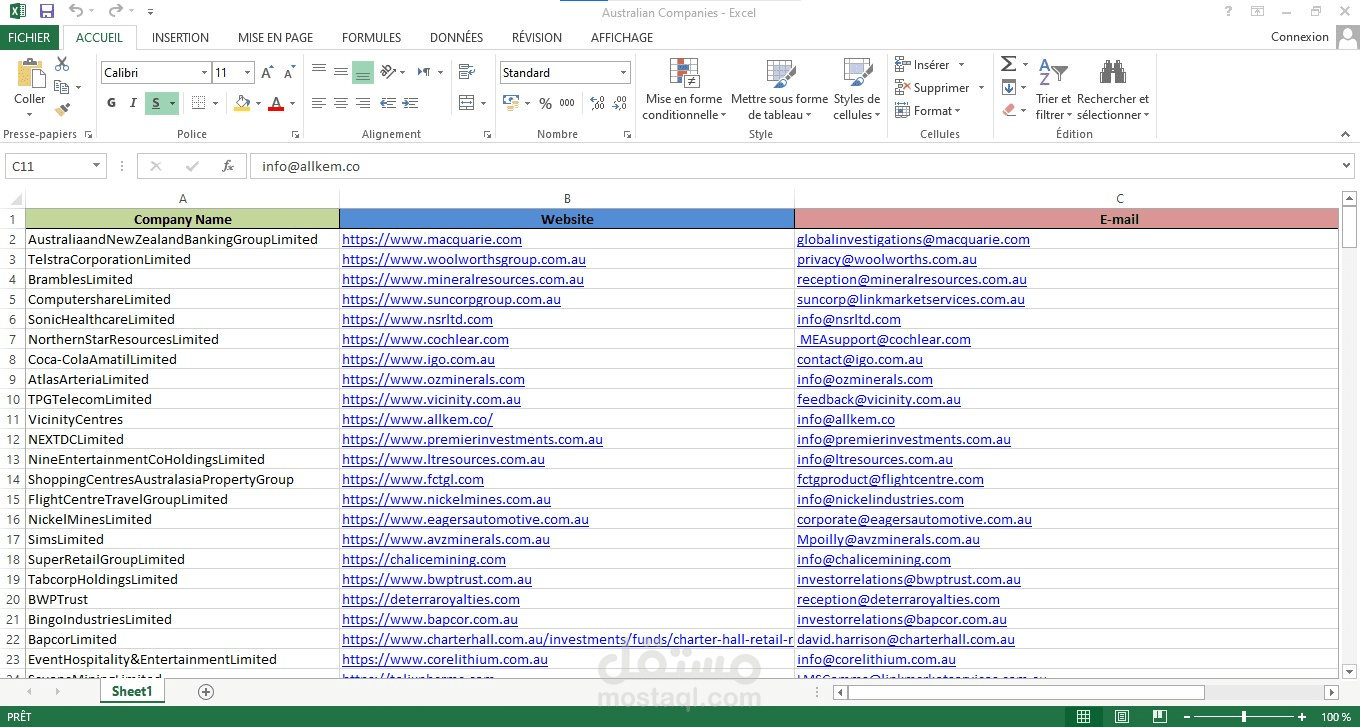Click the insert function fx icon
Screen dimensions: 1360x727
pos(228,166)
